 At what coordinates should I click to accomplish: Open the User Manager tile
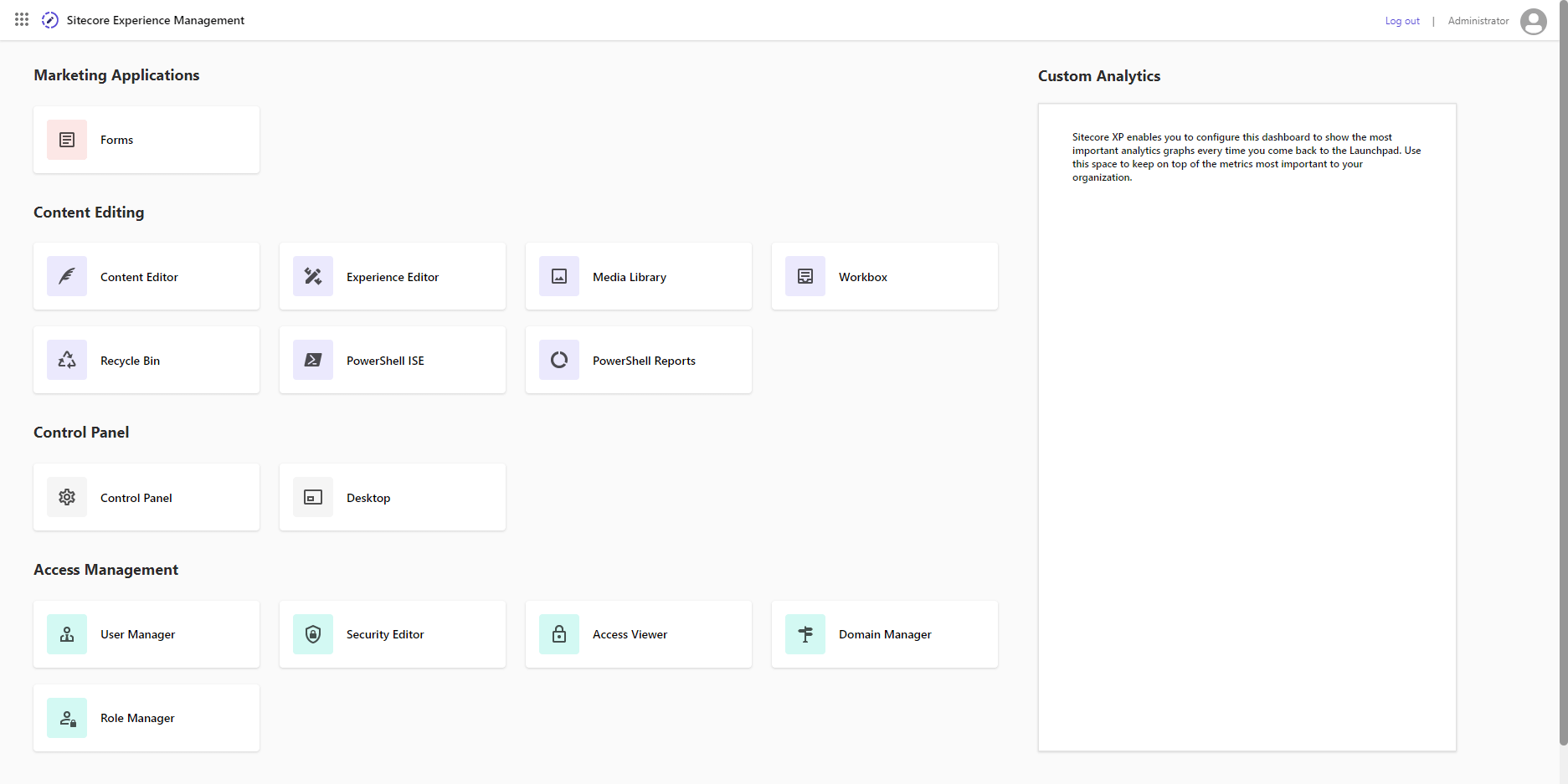[147, 634]
